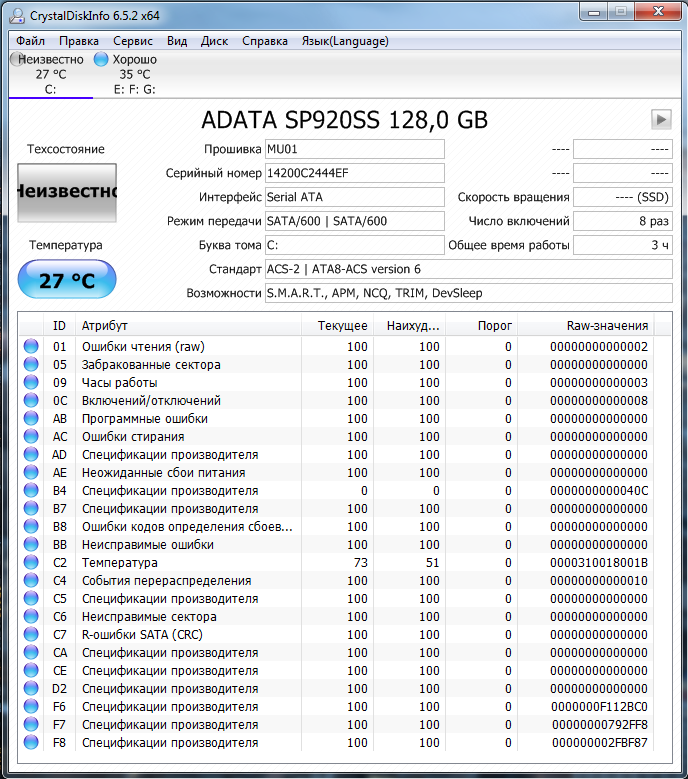Click the CrystalDiskInfo title bar app icon
688x779 pixels.
17,15
